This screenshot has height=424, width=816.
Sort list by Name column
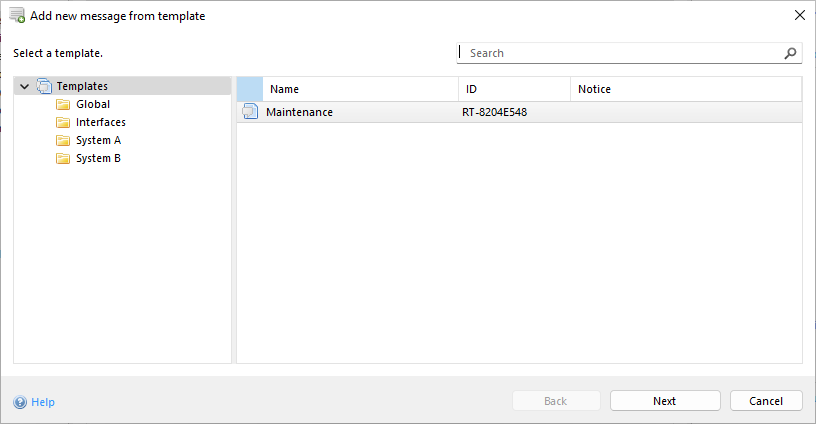(360, 89)
